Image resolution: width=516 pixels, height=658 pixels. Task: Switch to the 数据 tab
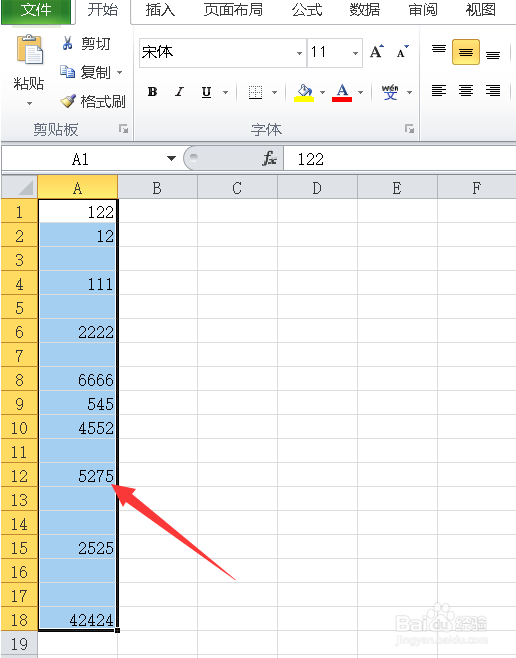[x=365, y=10]
